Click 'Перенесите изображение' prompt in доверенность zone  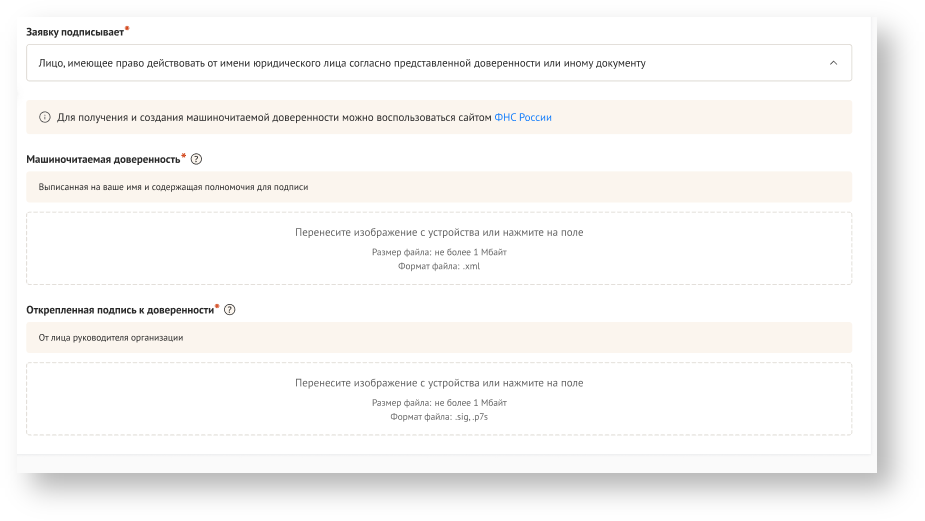[x=439, y=233]
